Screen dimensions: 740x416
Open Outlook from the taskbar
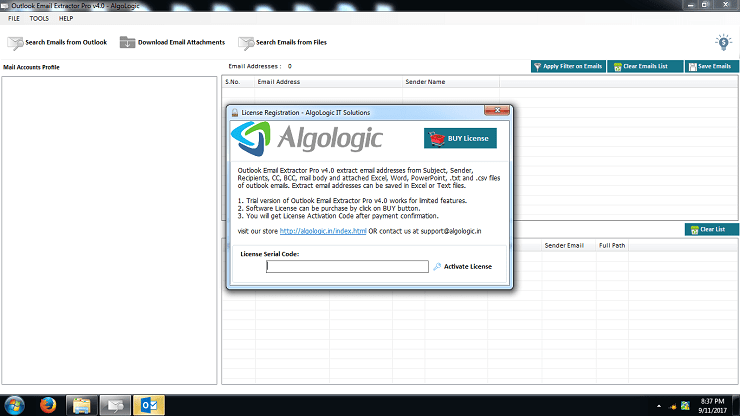click(x=149, y=405)
